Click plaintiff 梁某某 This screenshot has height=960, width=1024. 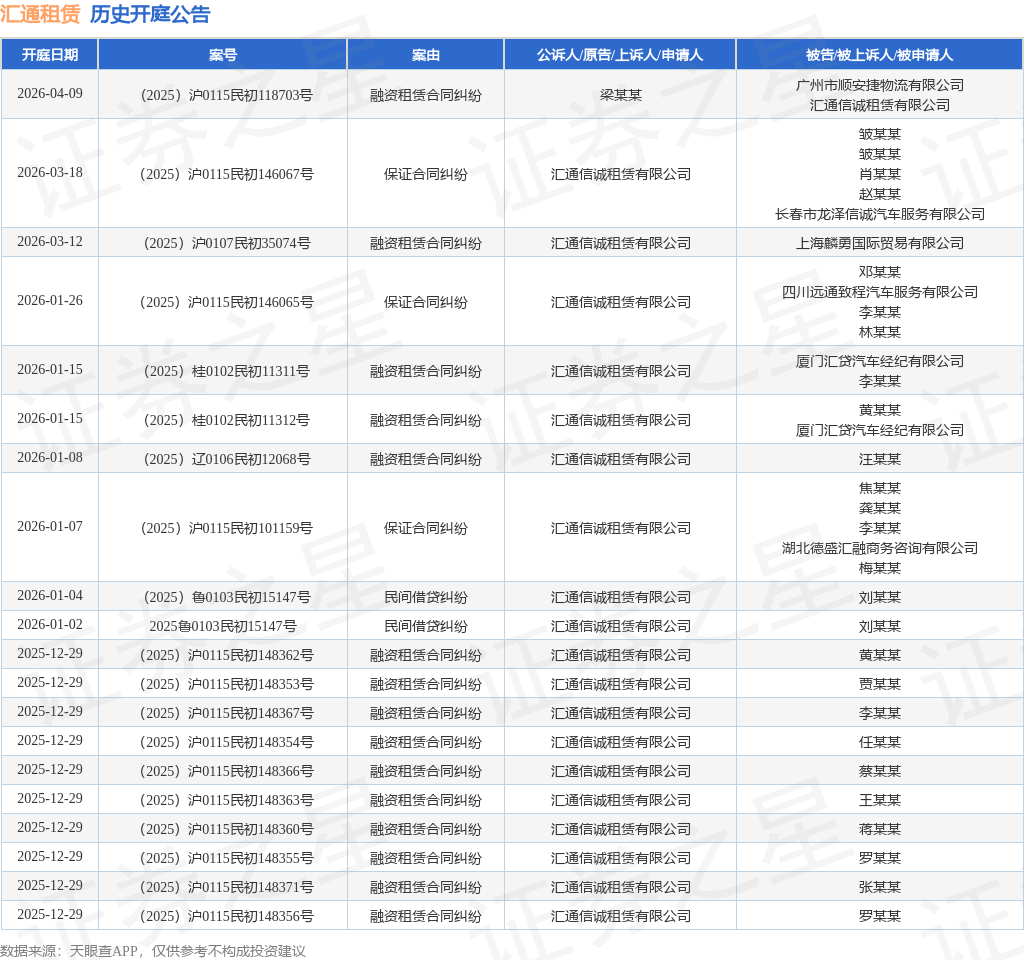pos(620,95)
